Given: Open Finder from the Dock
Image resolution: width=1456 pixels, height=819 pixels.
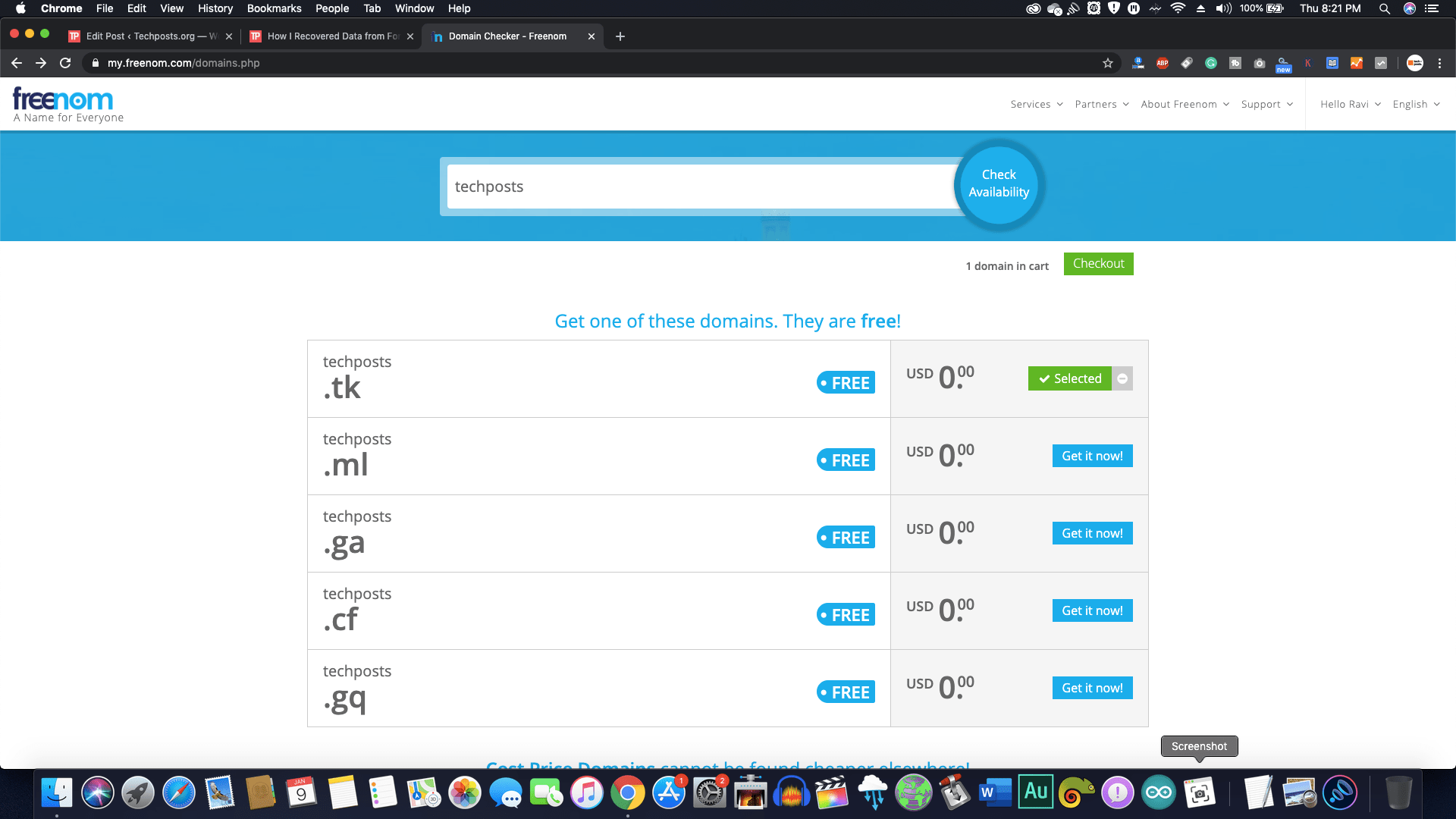Looking at the screenshot, I should (57, 793).
